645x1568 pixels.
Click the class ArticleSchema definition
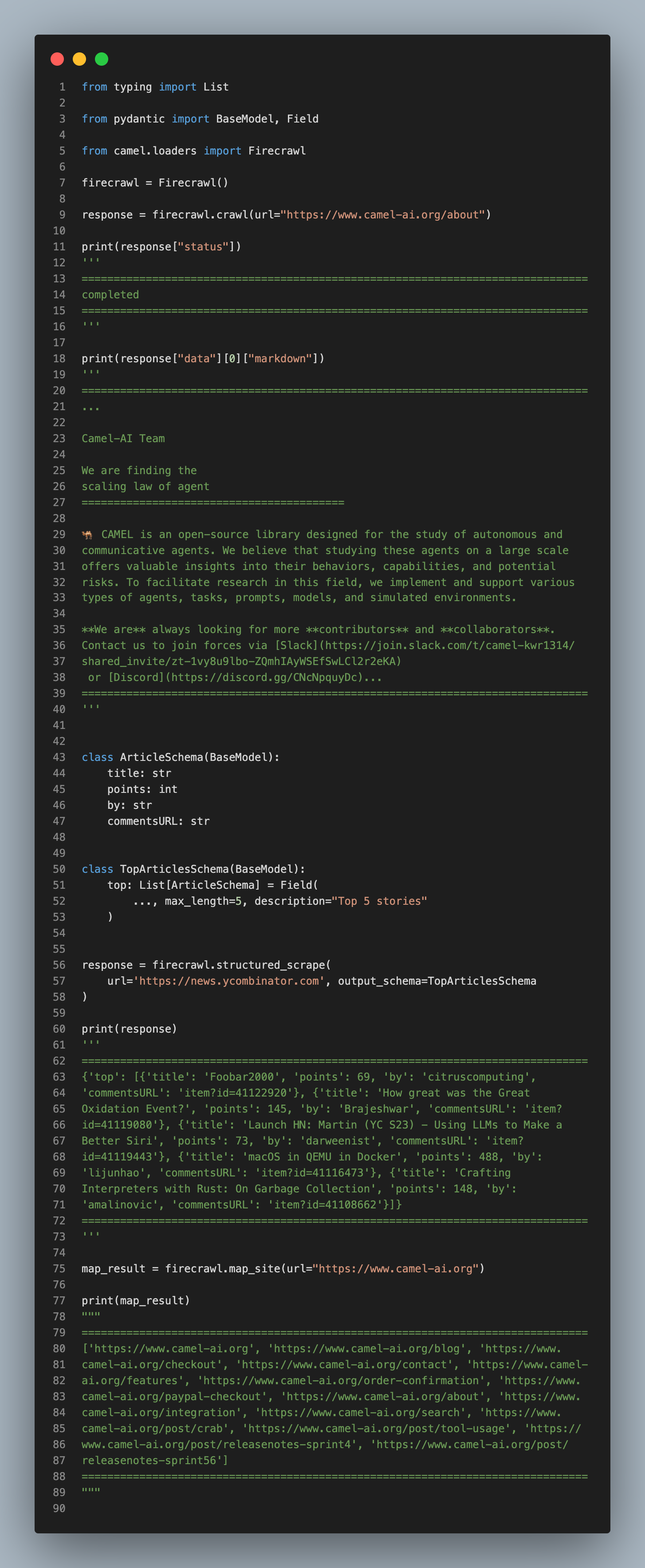point(181,757)
